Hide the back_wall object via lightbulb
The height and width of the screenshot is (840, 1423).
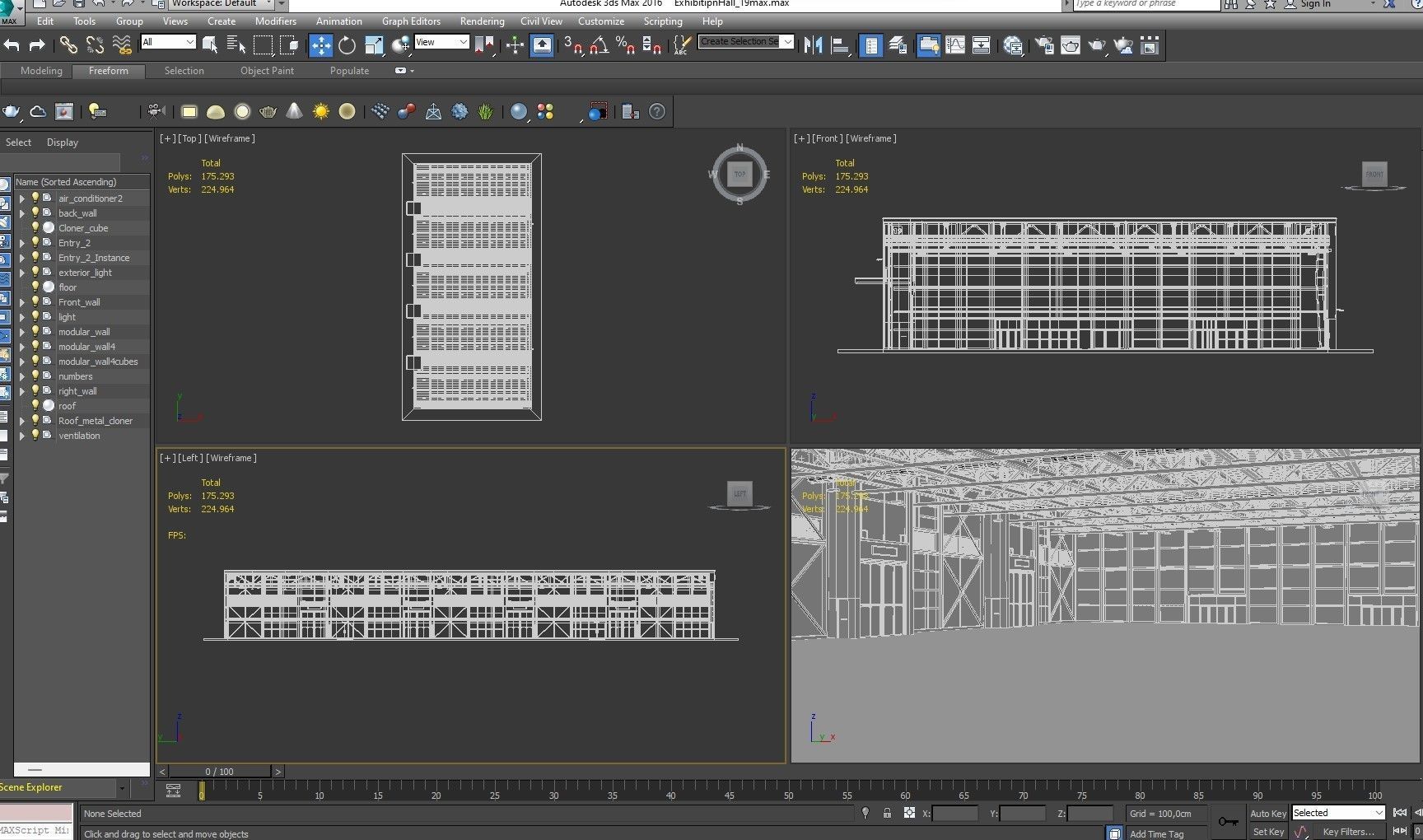tap(35, 212)
